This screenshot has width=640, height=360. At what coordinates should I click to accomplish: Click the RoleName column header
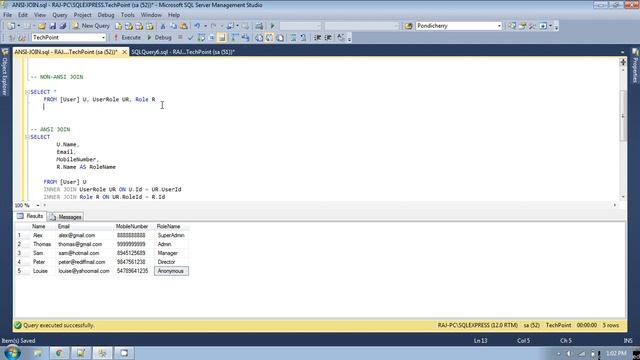[171, 227]
